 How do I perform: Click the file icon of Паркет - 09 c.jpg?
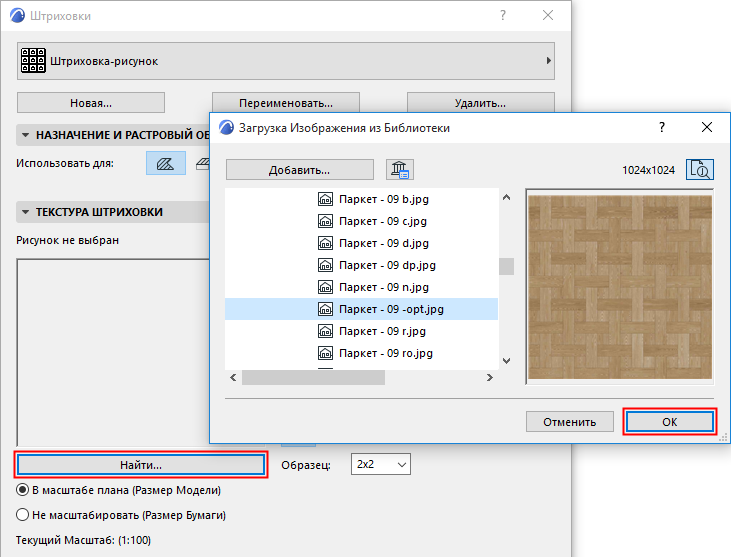325,221
